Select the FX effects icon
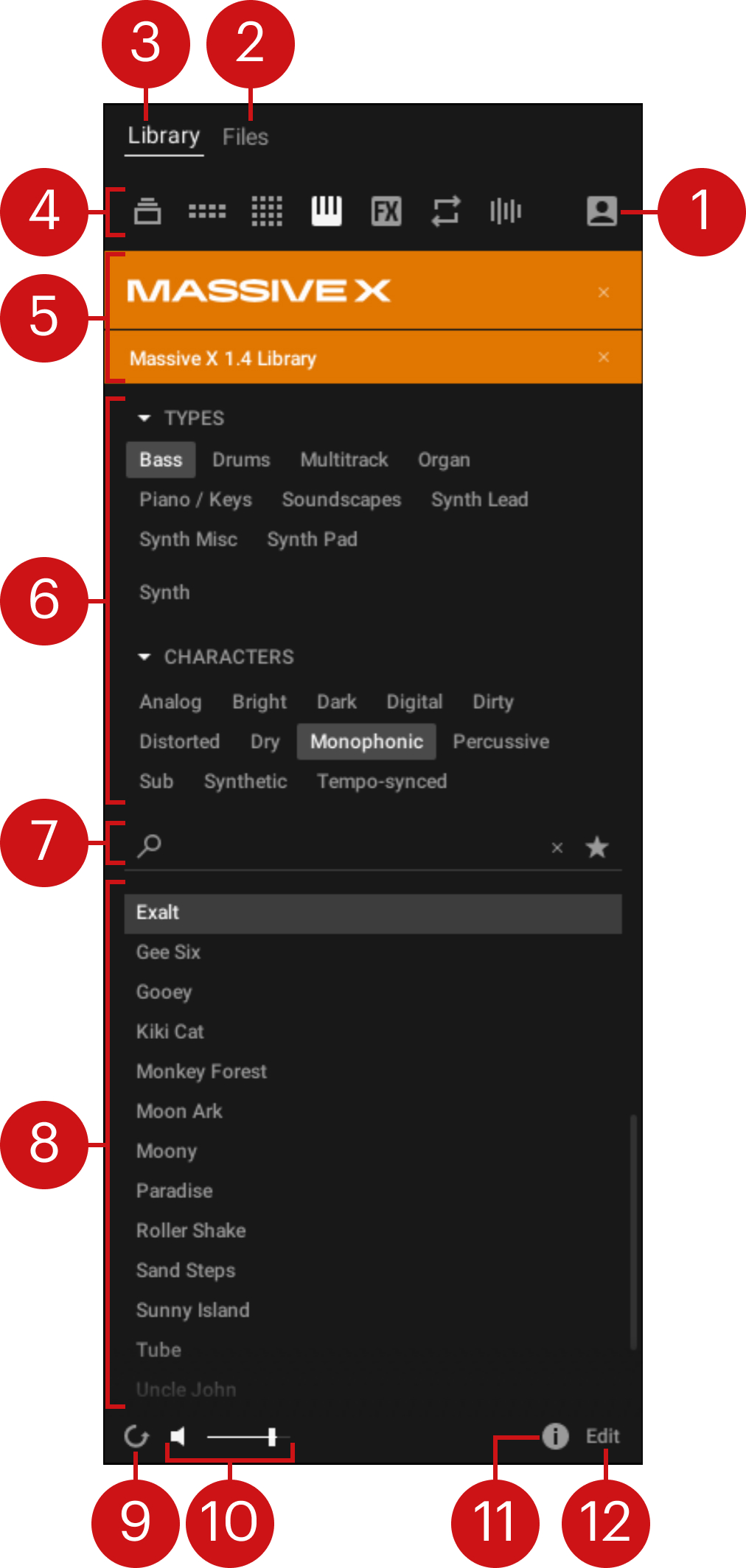Screen dimensions: 746x1568 click(x=386, y=211)
